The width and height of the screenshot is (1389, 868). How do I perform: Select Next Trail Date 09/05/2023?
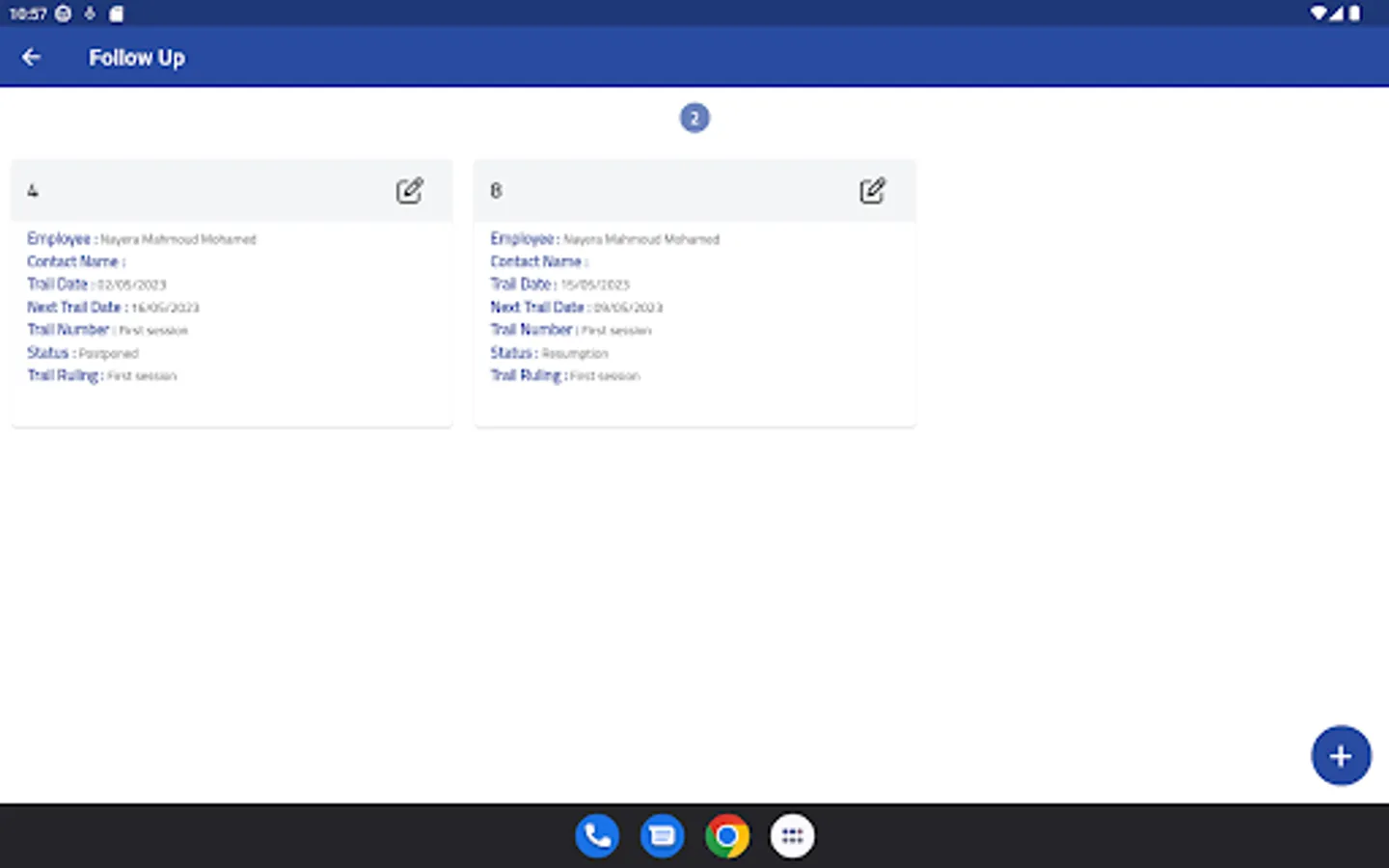point(576,308)
